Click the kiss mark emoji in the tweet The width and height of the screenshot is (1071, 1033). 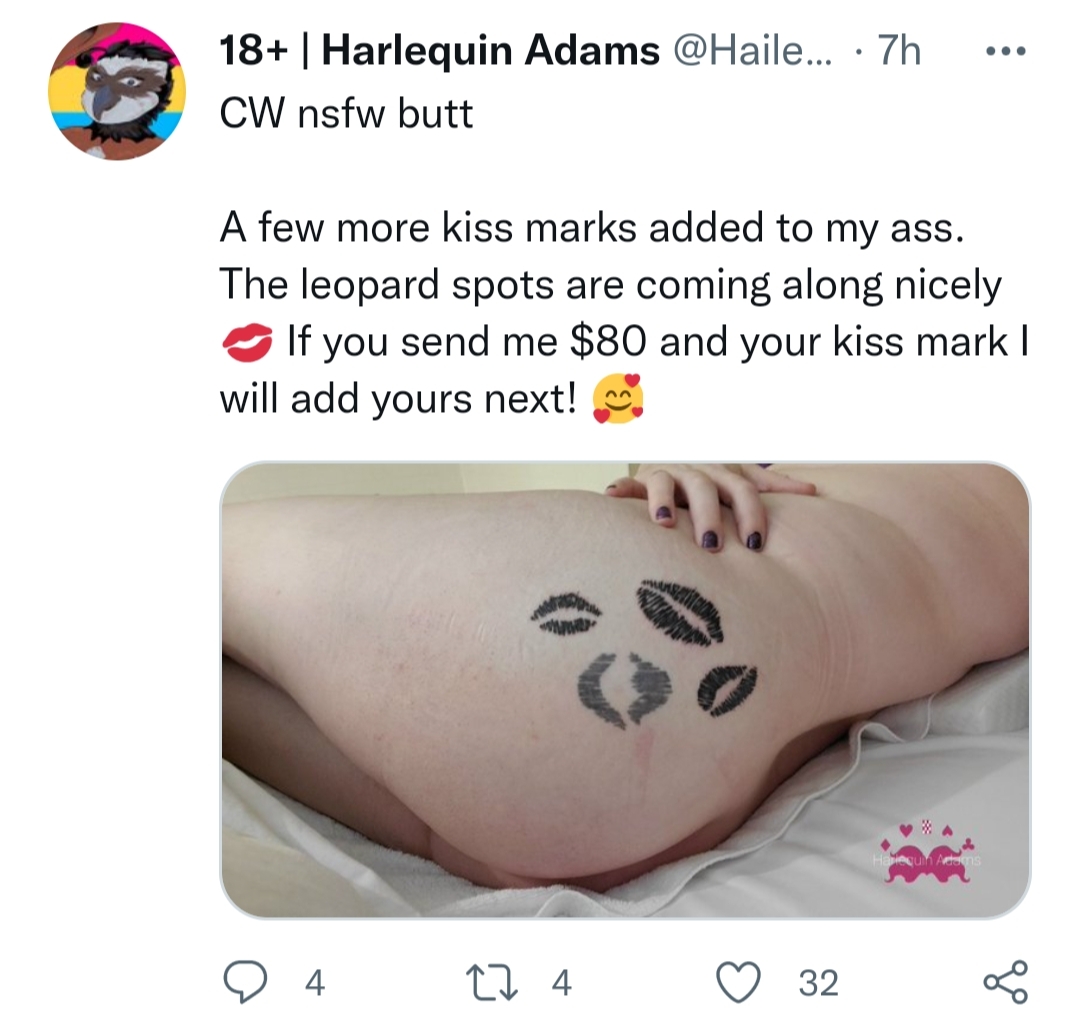(x=247, y=344)
